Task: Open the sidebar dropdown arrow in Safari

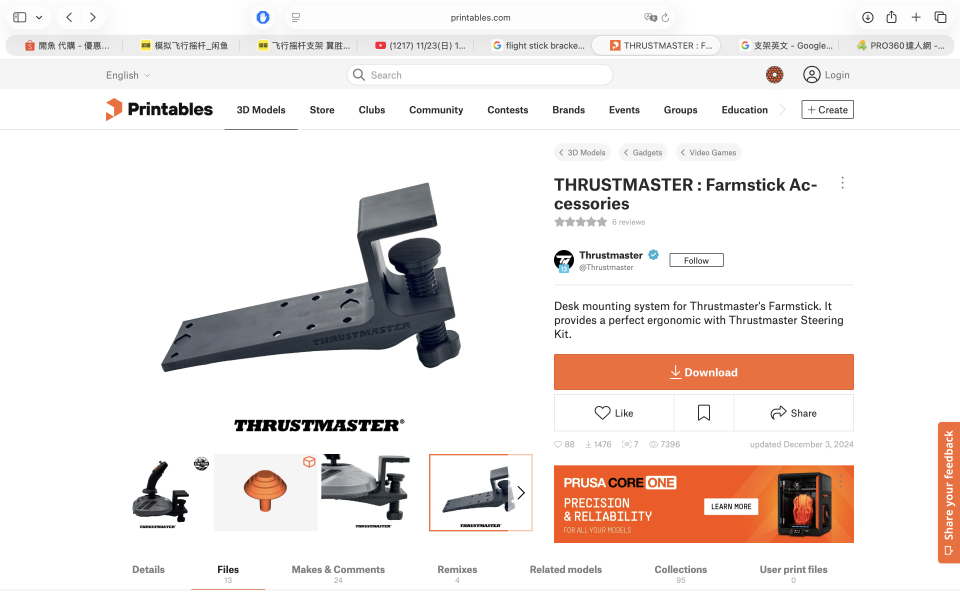Action: click(39, 17)
